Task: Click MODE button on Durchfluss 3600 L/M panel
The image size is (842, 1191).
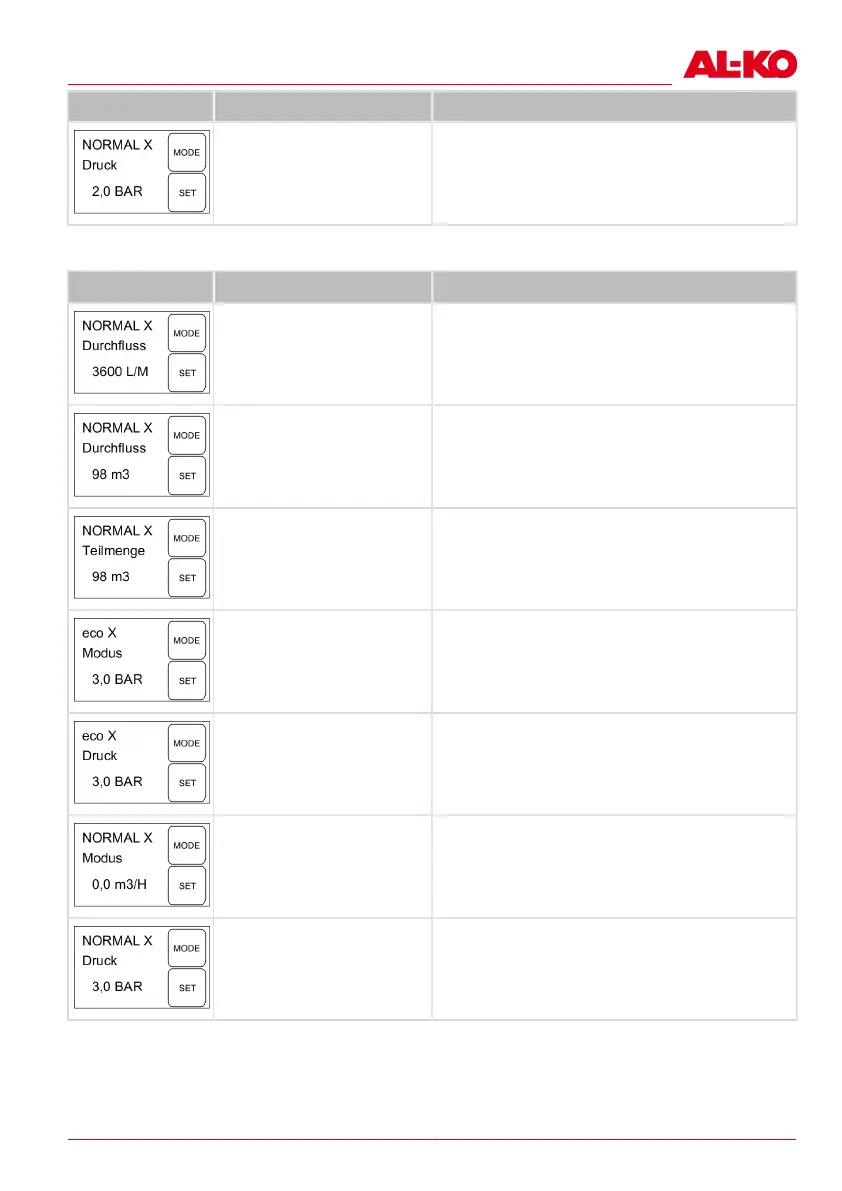Action: 187,333
